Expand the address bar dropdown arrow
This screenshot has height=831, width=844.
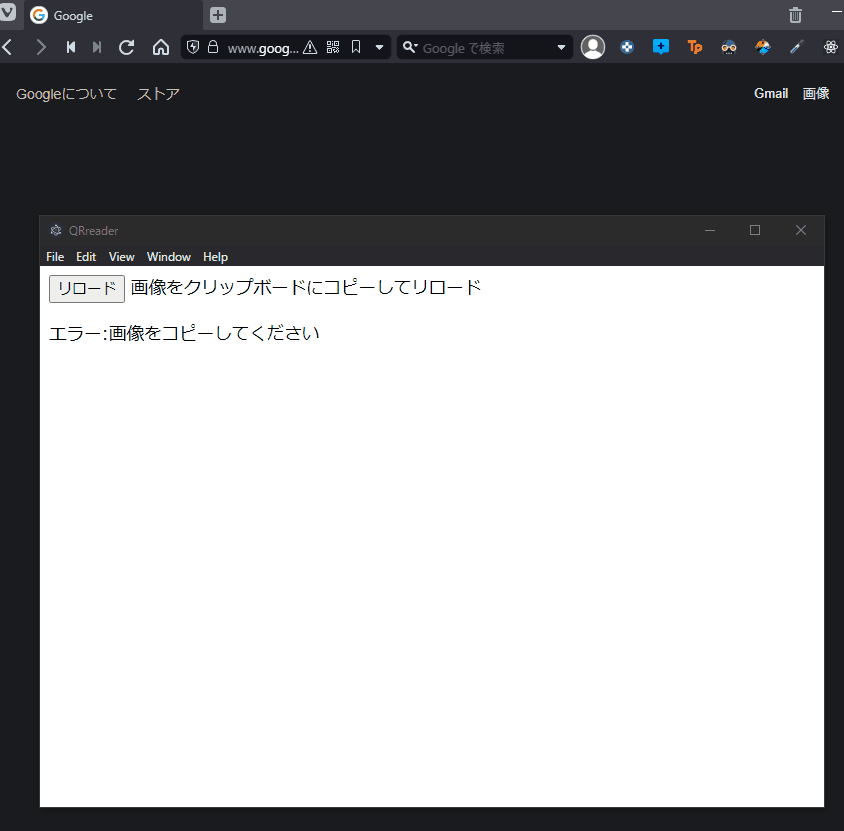tap(379, 47)
